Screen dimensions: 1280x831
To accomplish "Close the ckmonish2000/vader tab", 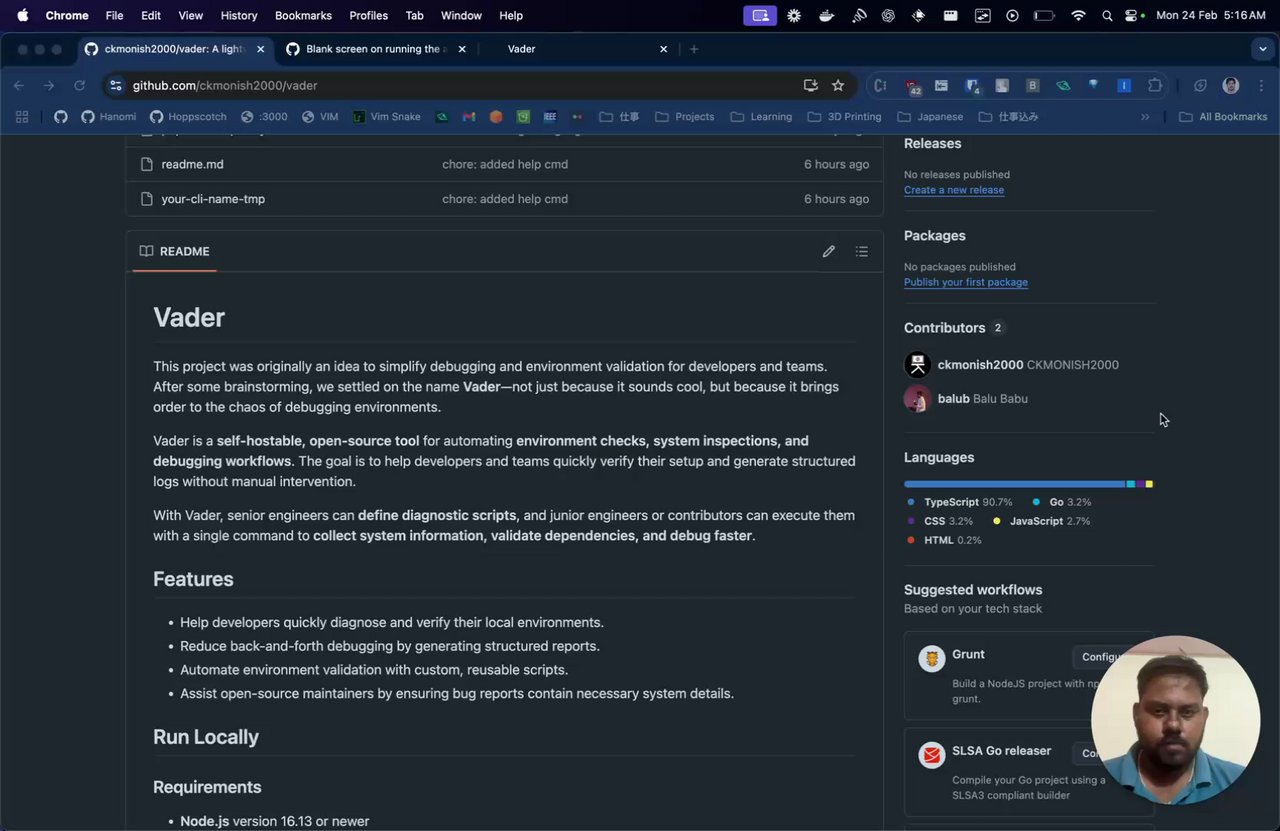I will click(x=261, y=49).
